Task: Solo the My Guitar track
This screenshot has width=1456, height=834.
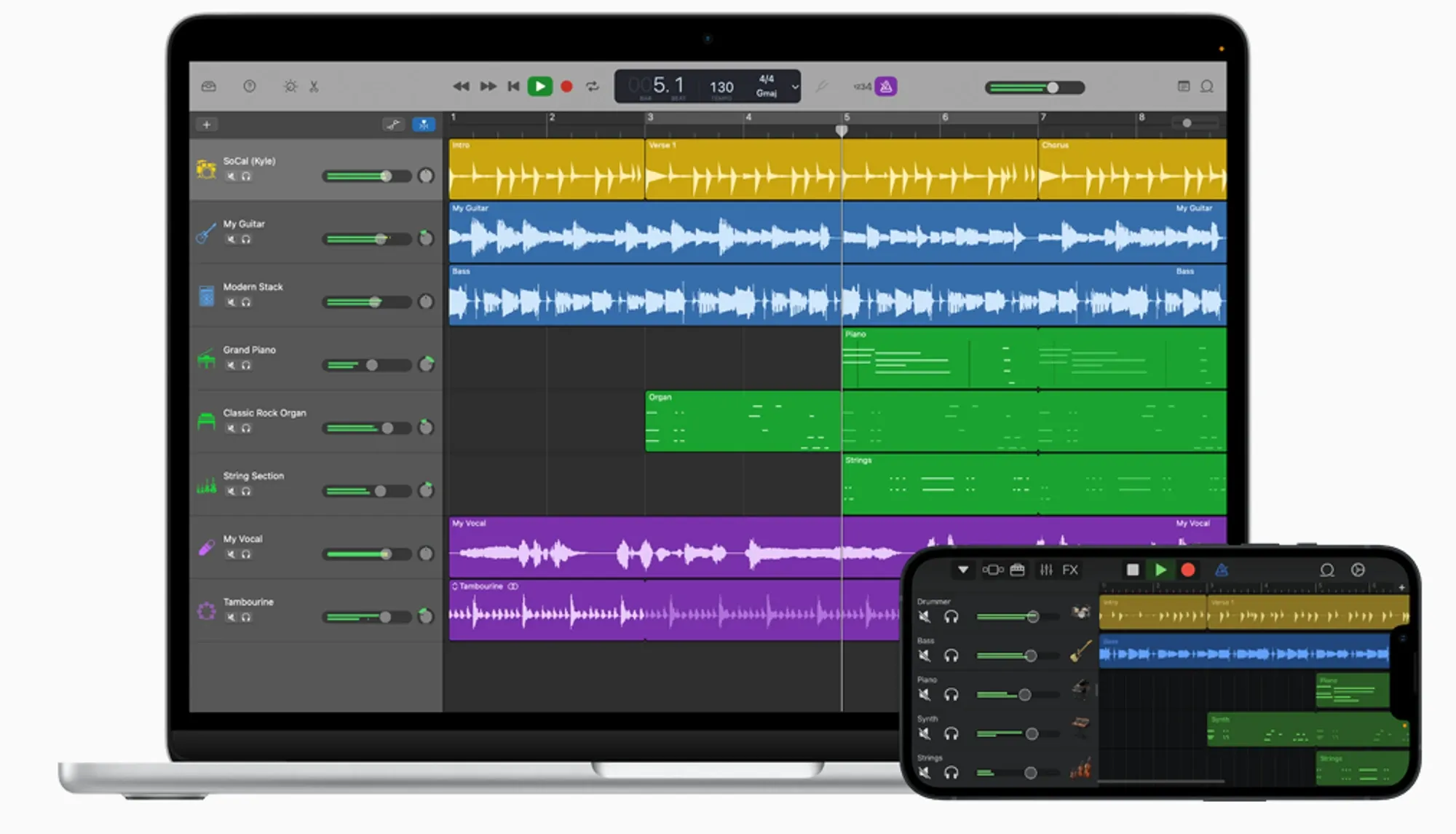Action: 246,239
